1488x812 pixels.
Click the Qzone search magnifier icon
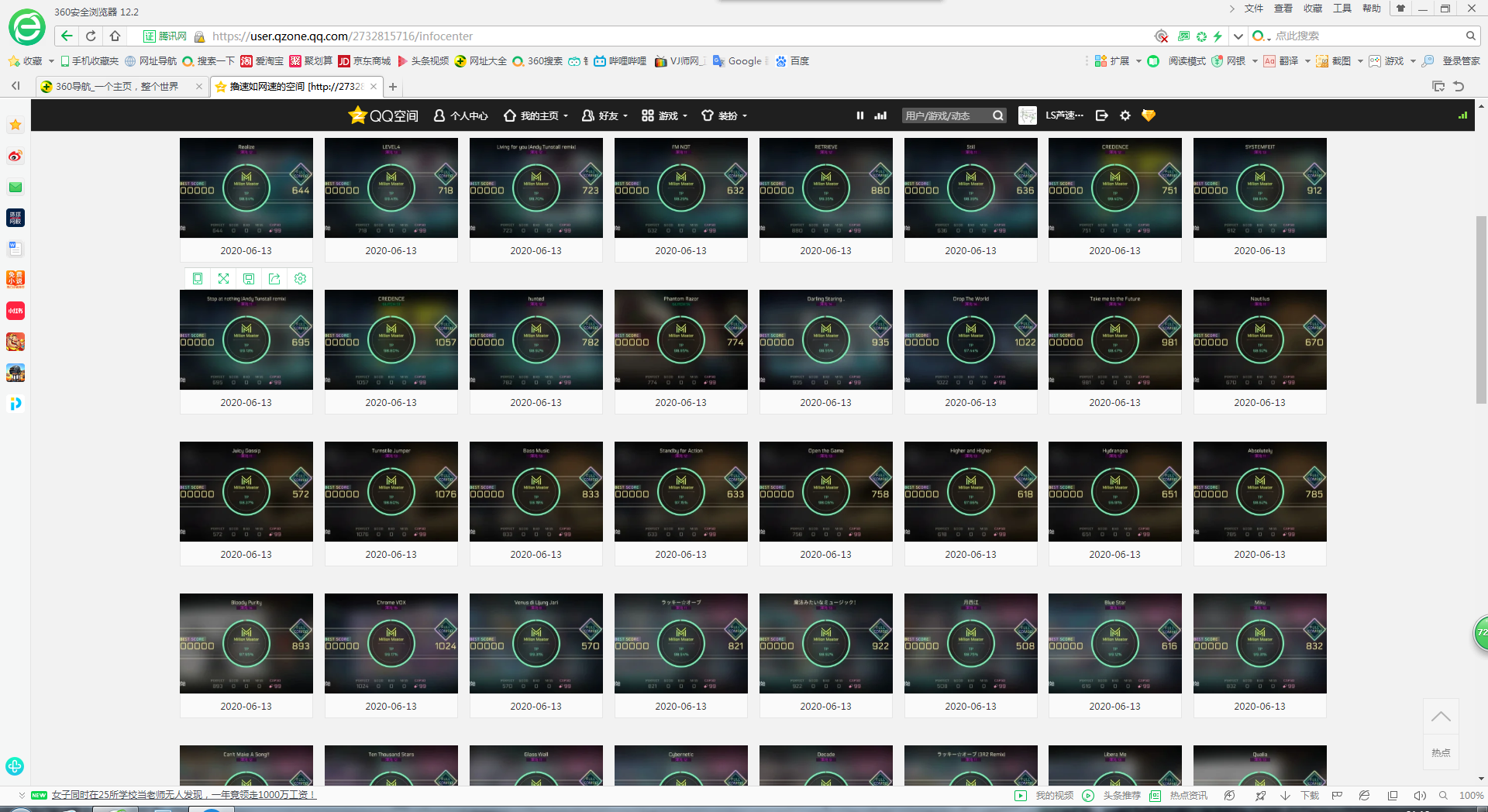pyautogui.click(x=998, y=115)
